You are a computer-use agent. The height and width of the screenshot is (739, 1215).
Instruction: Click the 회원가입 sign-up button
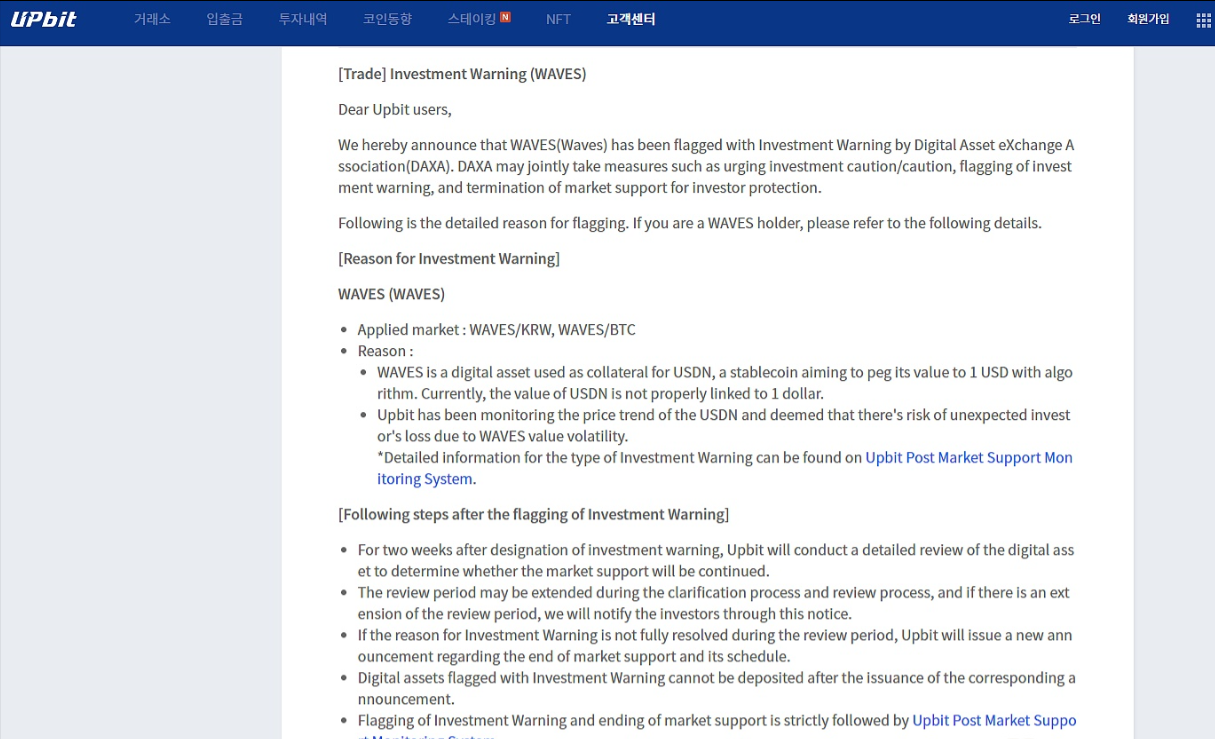pyautogui.click(x=1148, y=19)
